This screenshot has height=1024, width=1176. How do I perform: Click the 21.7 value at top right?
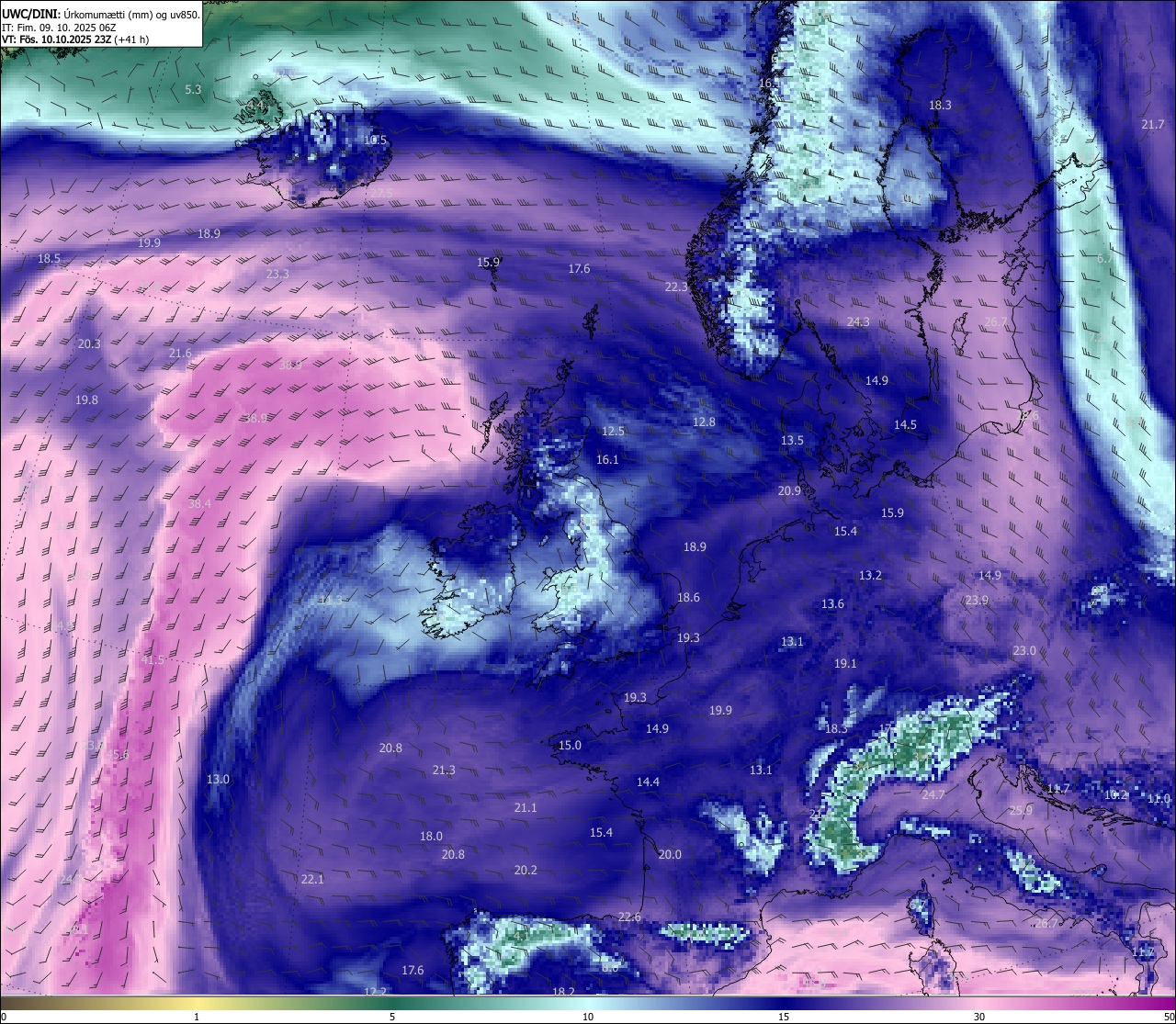pyautogui.click(x=1152, y=124)
